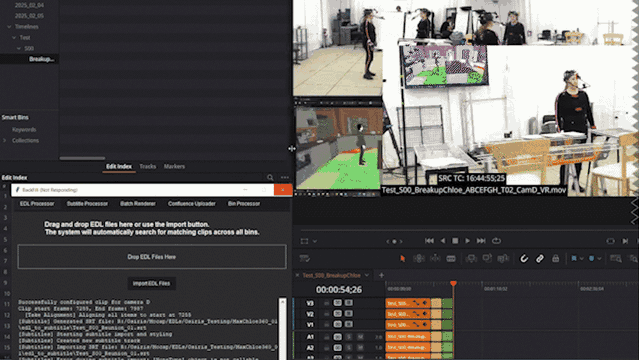The height and width of the screenshot is (360, 640).
Task: Click the Play forward button
Action: 467,241
